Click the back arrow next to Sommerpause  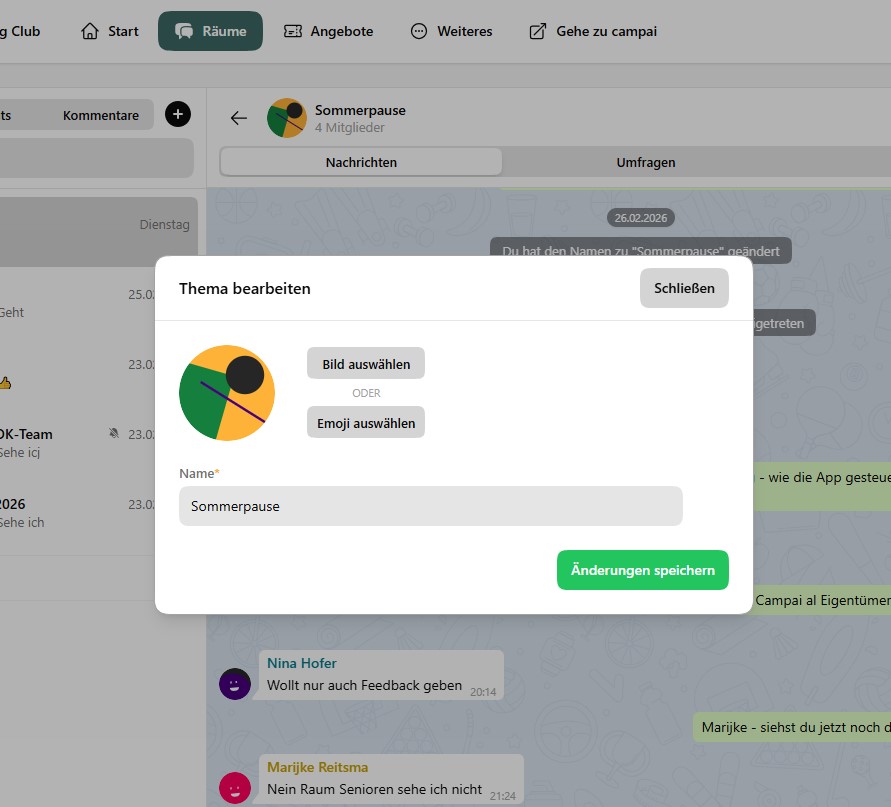point(238,118)
